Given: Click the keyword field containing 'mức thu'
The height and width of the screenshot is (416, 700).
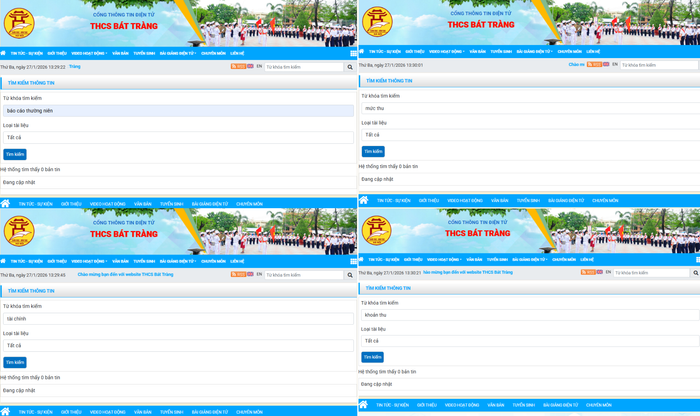Looking at the screenshot, I should click(529, 108).
